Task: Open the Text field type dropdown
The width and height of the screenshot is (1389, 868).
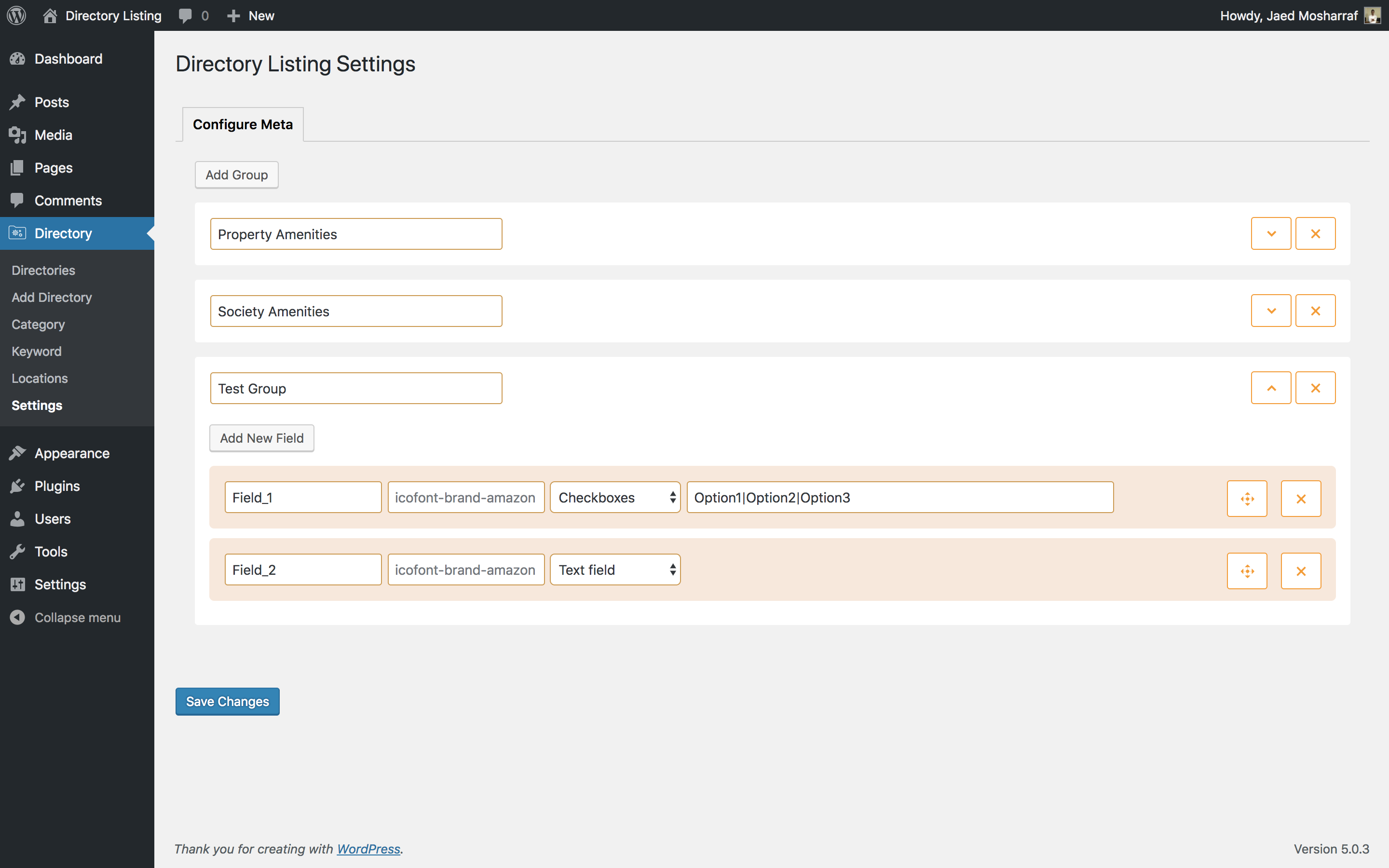Action: [x=615, y=570]
